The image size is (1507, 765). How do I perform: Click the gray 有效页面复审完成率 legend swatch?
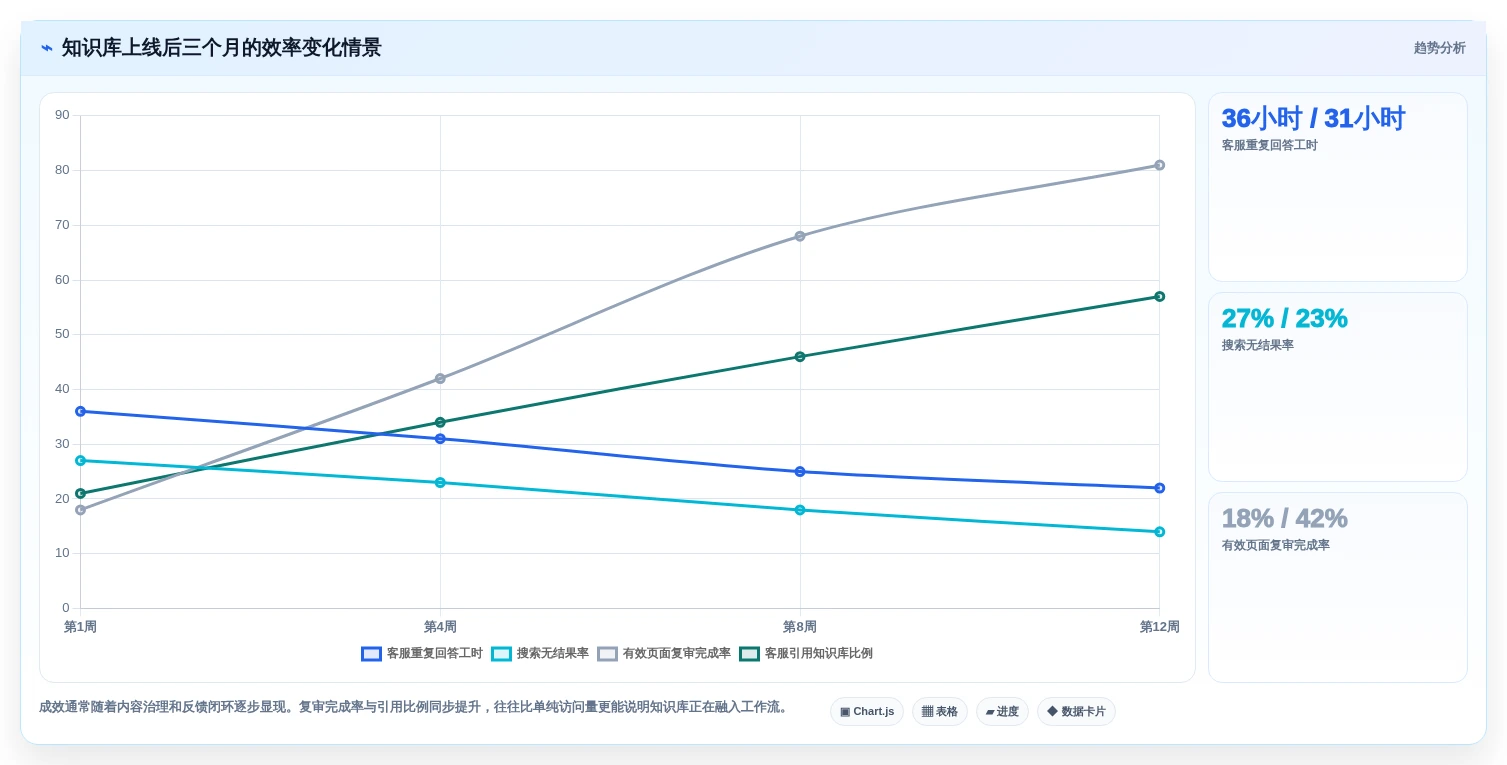(x=607, y=654)
